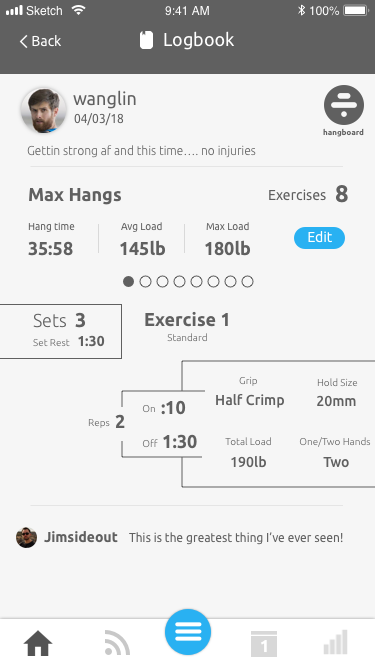Tap the Logbook book icon in header
The image size is (375, 667).
[146, 40]
